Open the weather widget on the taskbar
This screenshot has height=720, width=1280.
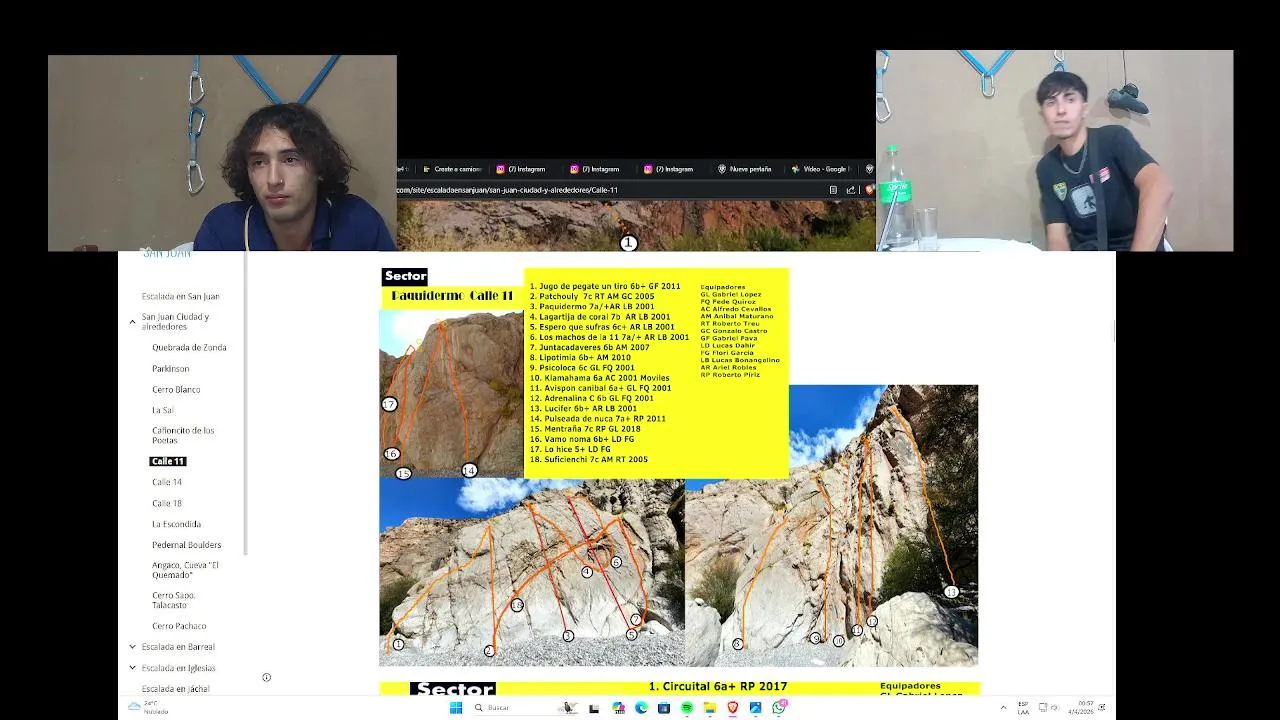point(148,708)
